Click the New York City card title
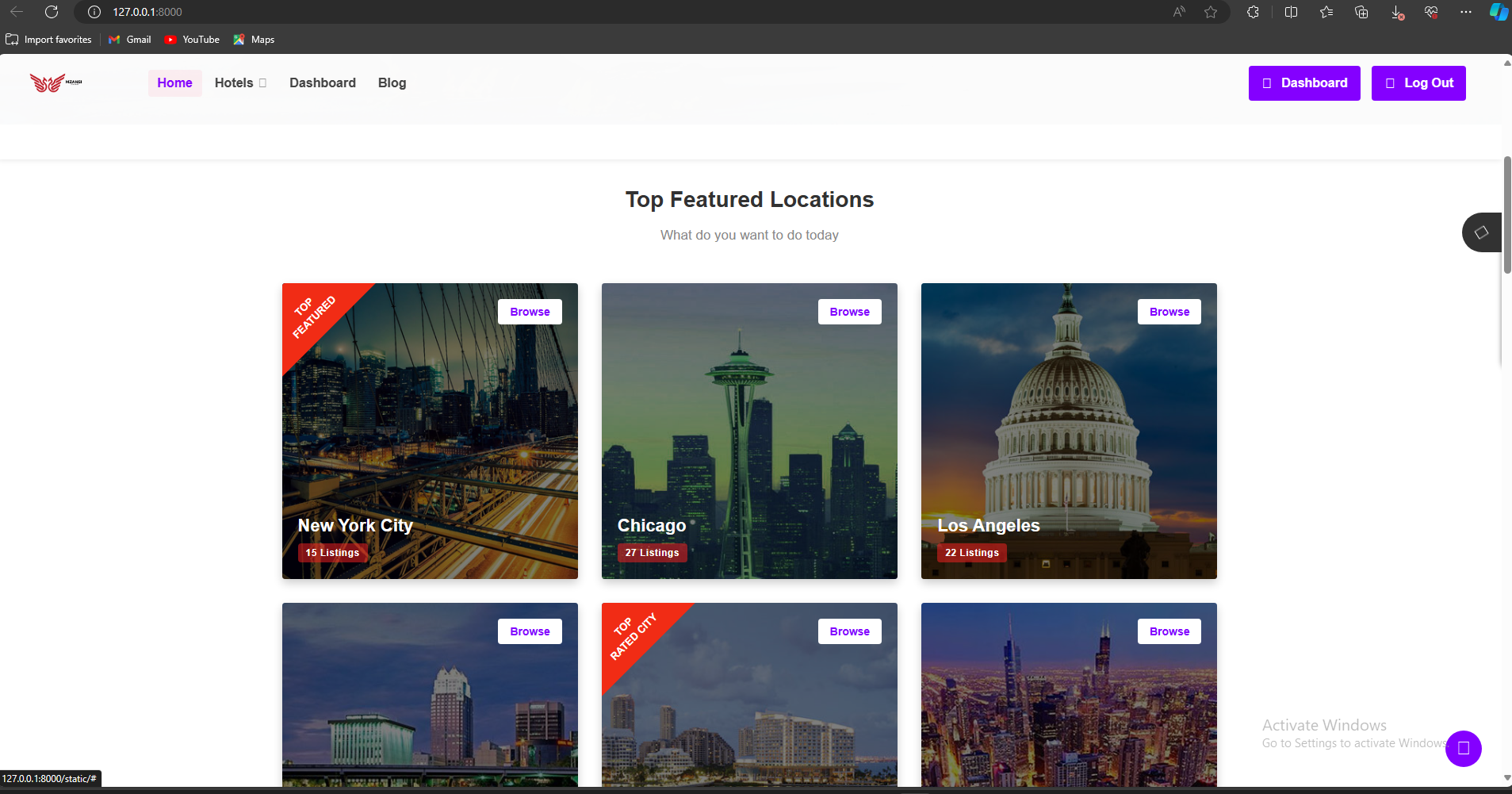This screenshot has width=1512, height=794. [355, 525]
